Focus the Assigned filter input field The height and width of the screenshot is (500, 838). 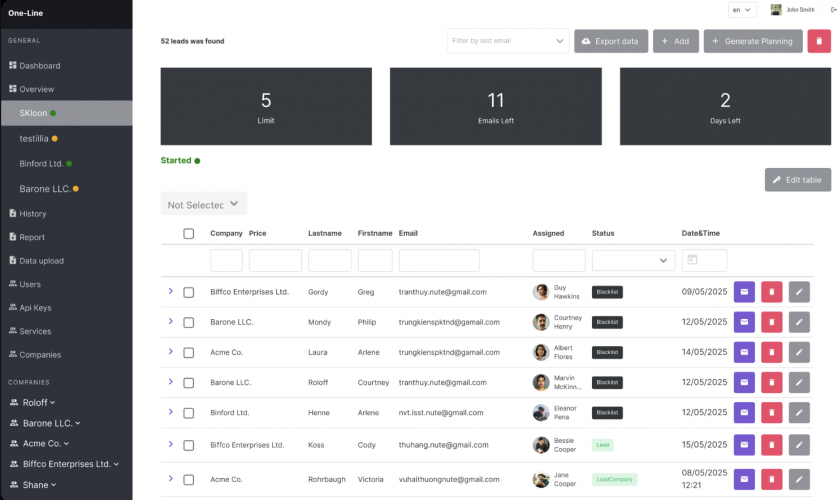click(559, 261)
